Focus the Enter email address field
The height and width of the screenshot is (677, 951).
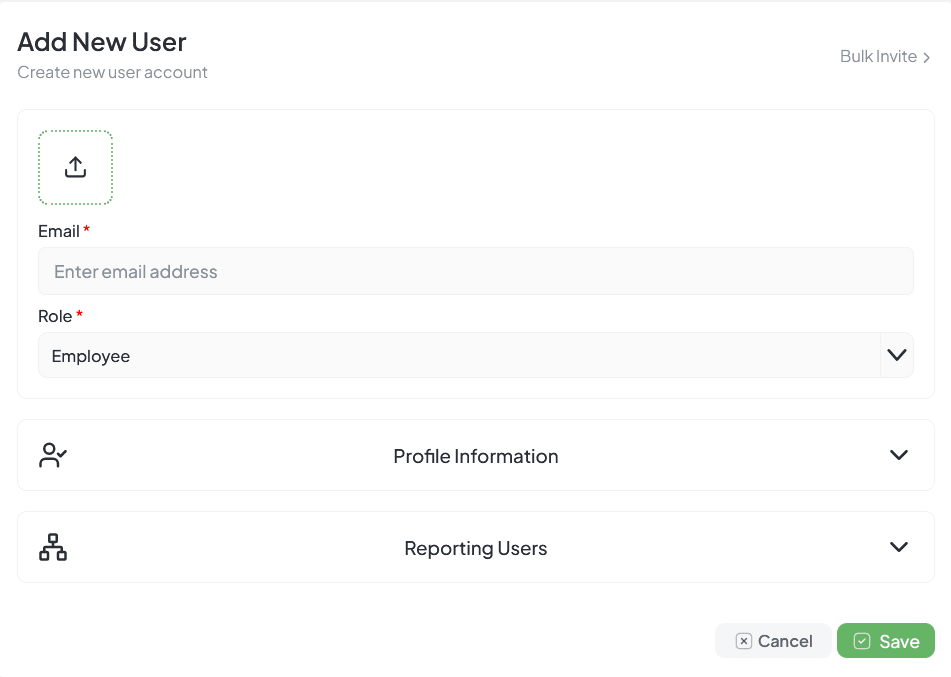coord(475,271)
